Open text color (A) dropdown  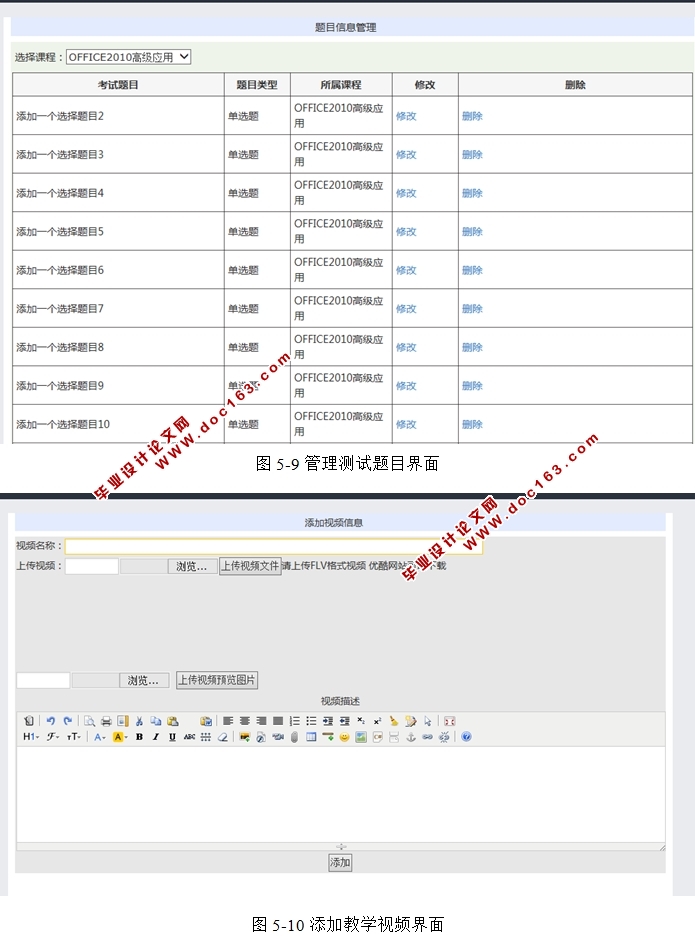tap(99, 737)
